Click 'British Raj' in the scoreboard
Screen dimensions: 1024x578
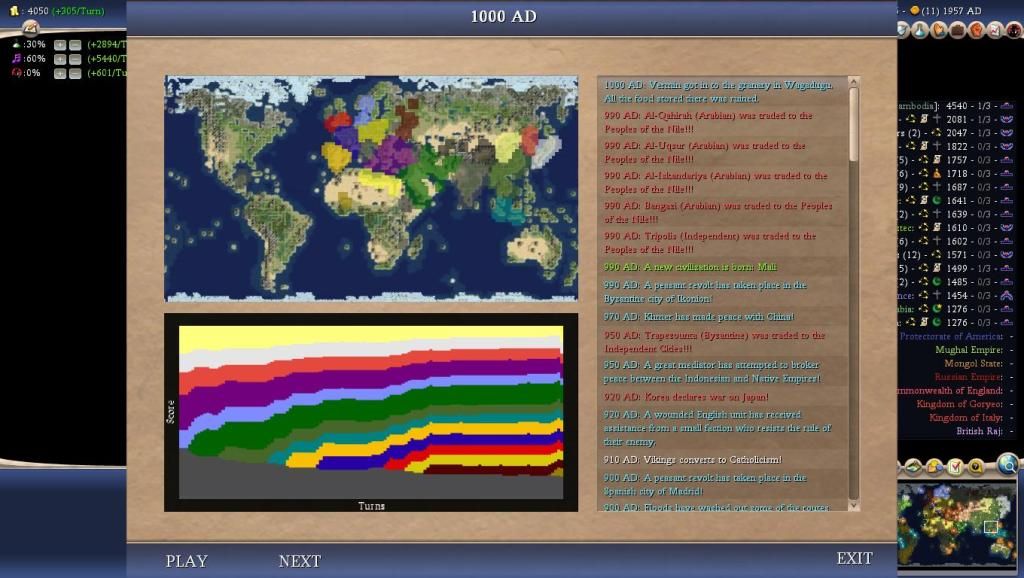click(980, 431)
